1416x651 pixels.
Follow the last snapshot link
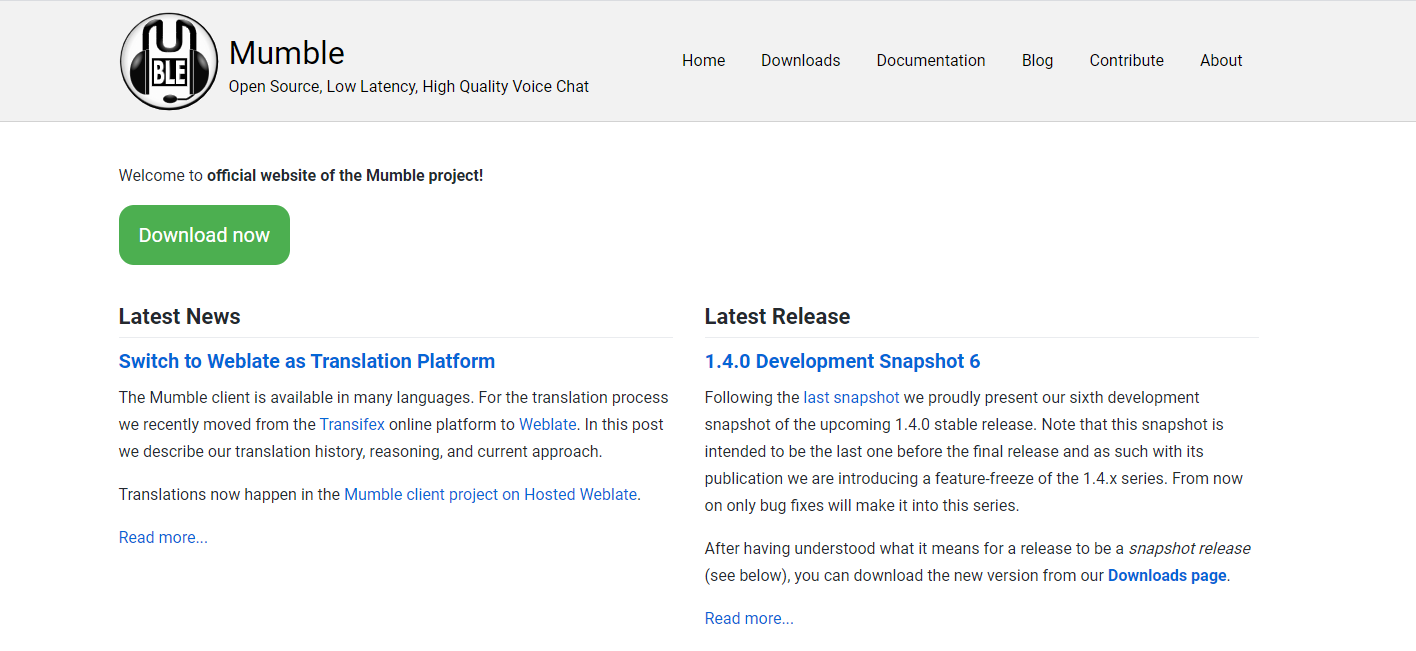pyautogui.click(x=851, y=397)
